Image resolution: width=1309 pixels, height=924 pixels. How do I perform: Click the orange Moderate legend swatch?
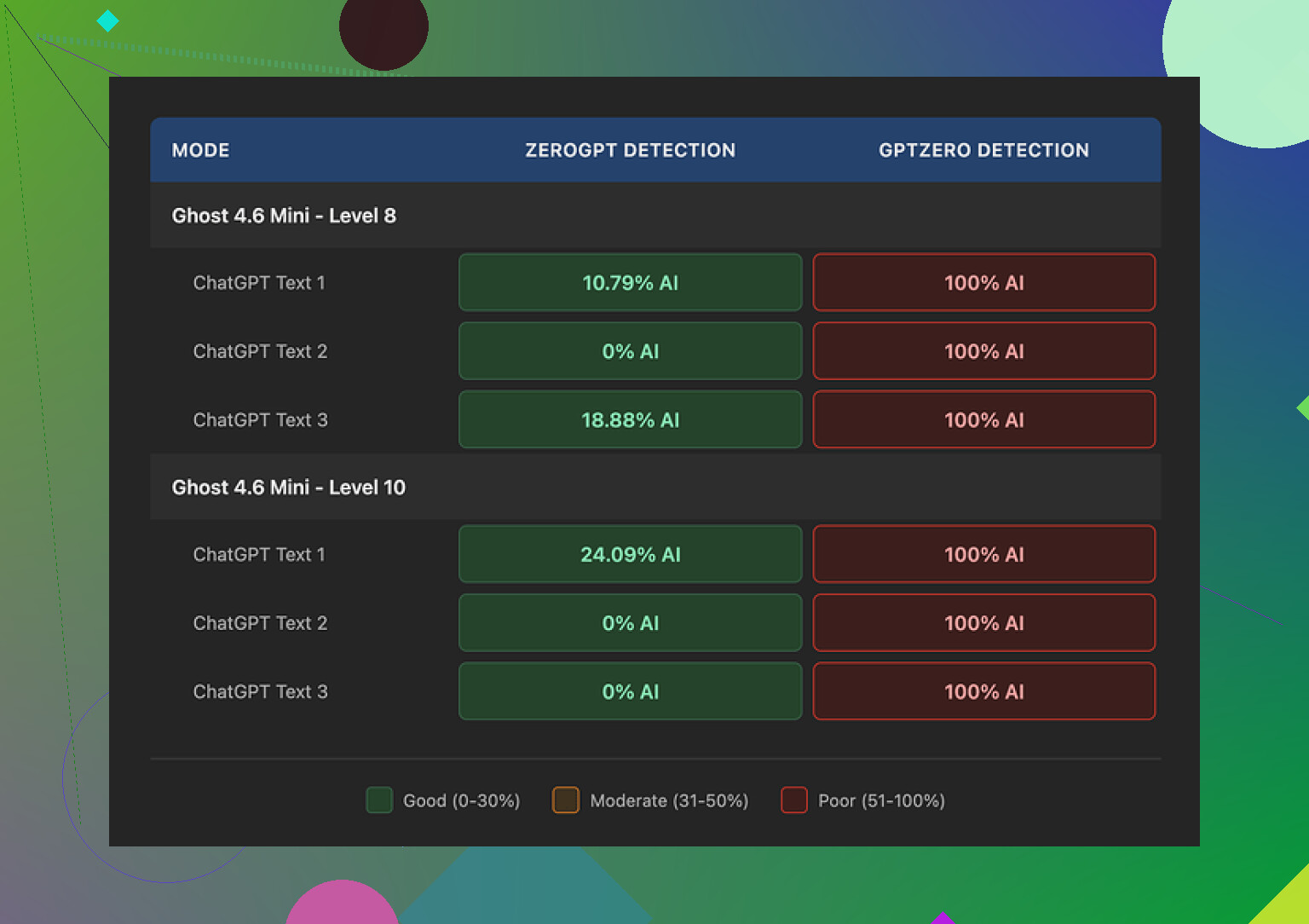[566, 800]
